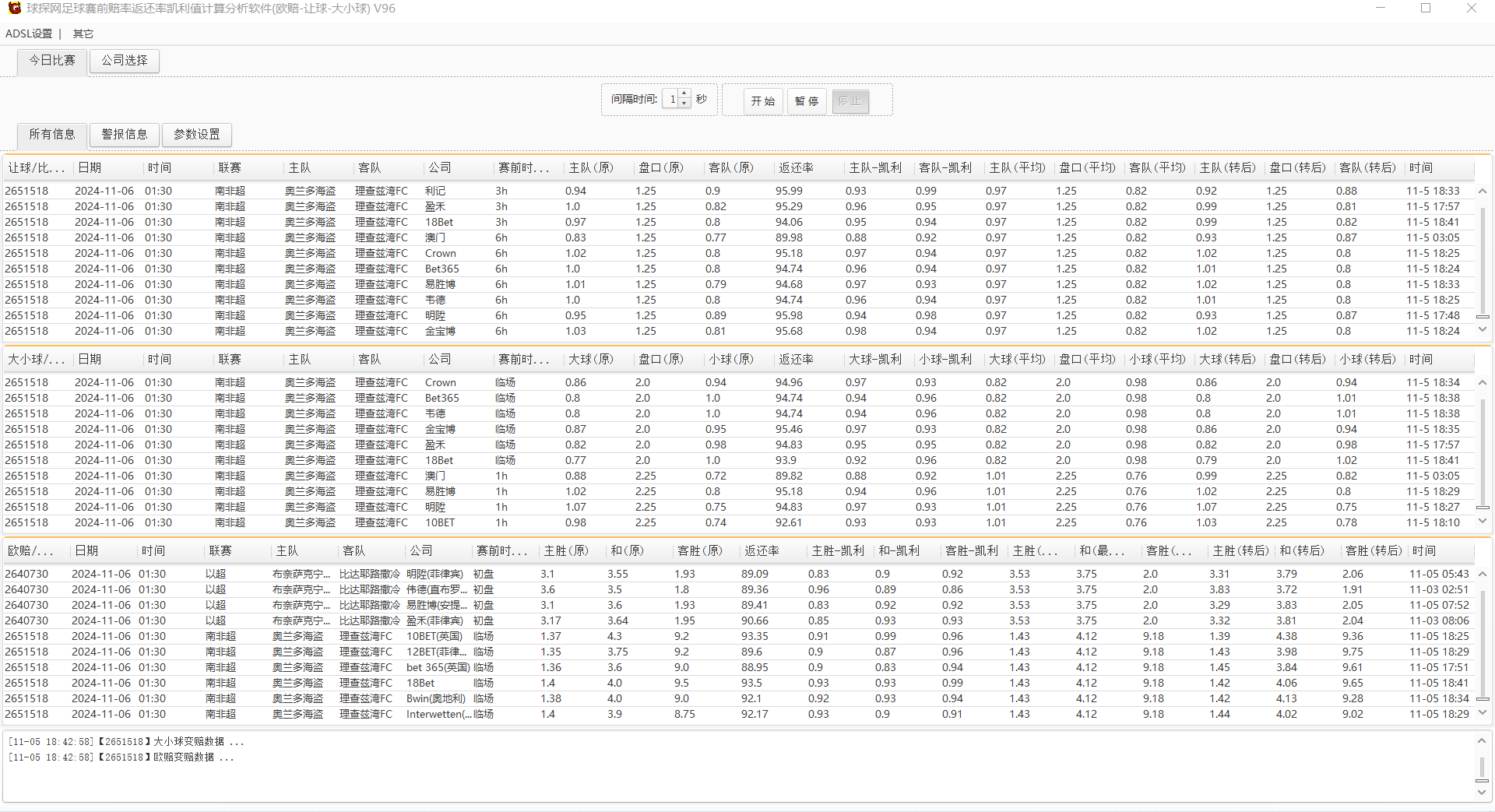Click the interval time input field

[x=670, y=99]
